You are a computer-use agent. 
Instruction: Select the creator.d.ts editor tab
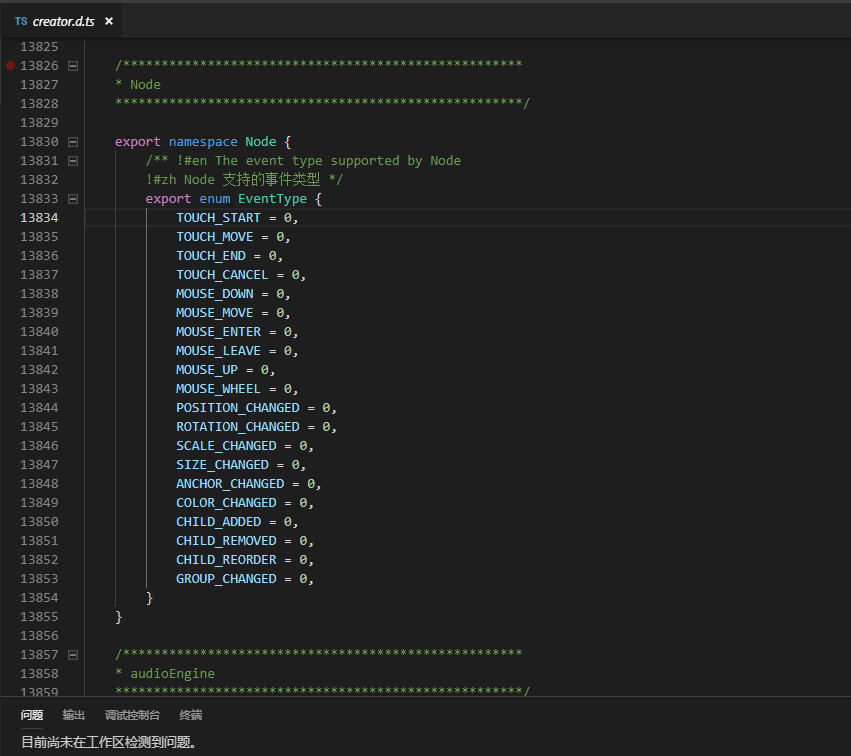click(x=64, y=21)
